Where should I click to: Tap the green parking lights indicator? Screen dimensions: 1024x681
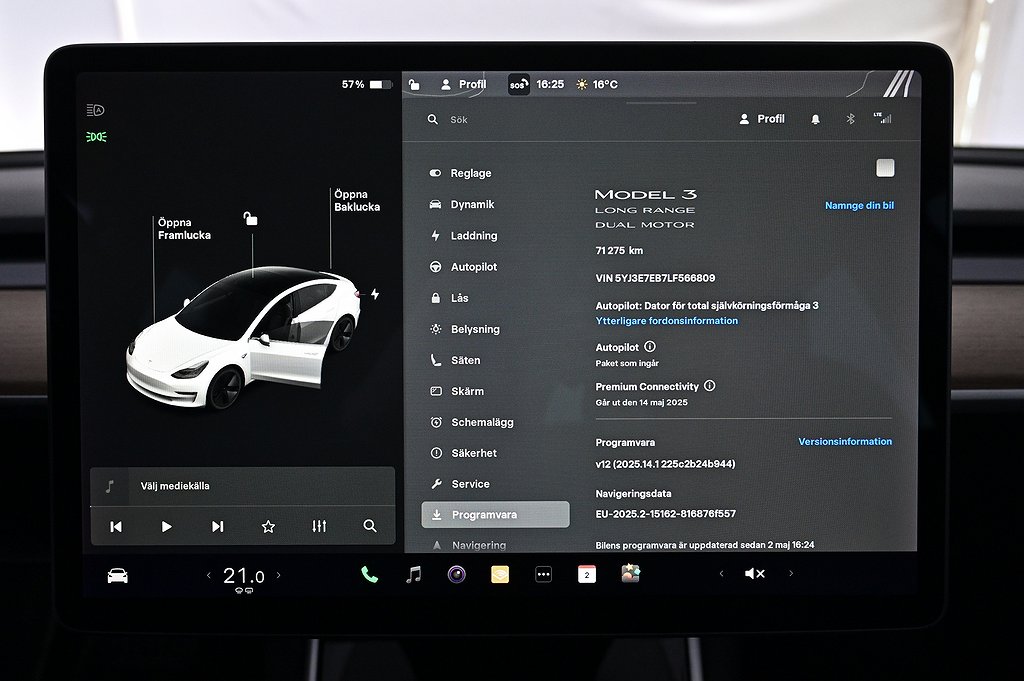(x=96, y=136)
